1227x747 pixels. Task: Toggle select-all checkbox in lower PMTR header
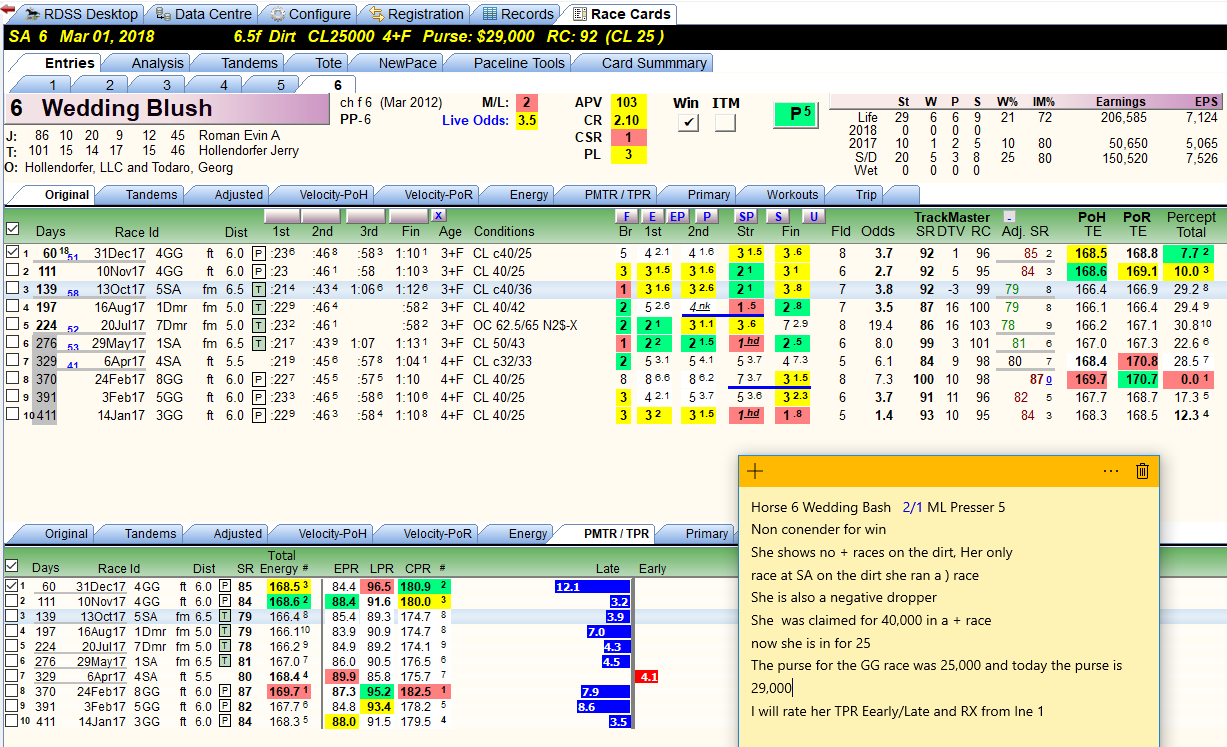[12, 566]
